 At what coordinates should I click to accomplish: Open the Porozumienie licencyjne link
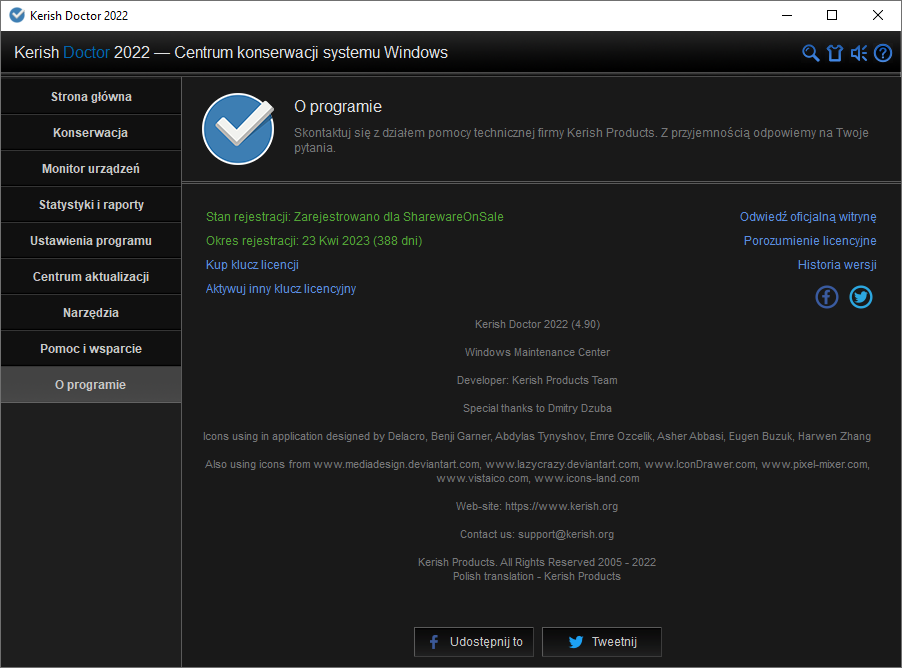[810, 241]
